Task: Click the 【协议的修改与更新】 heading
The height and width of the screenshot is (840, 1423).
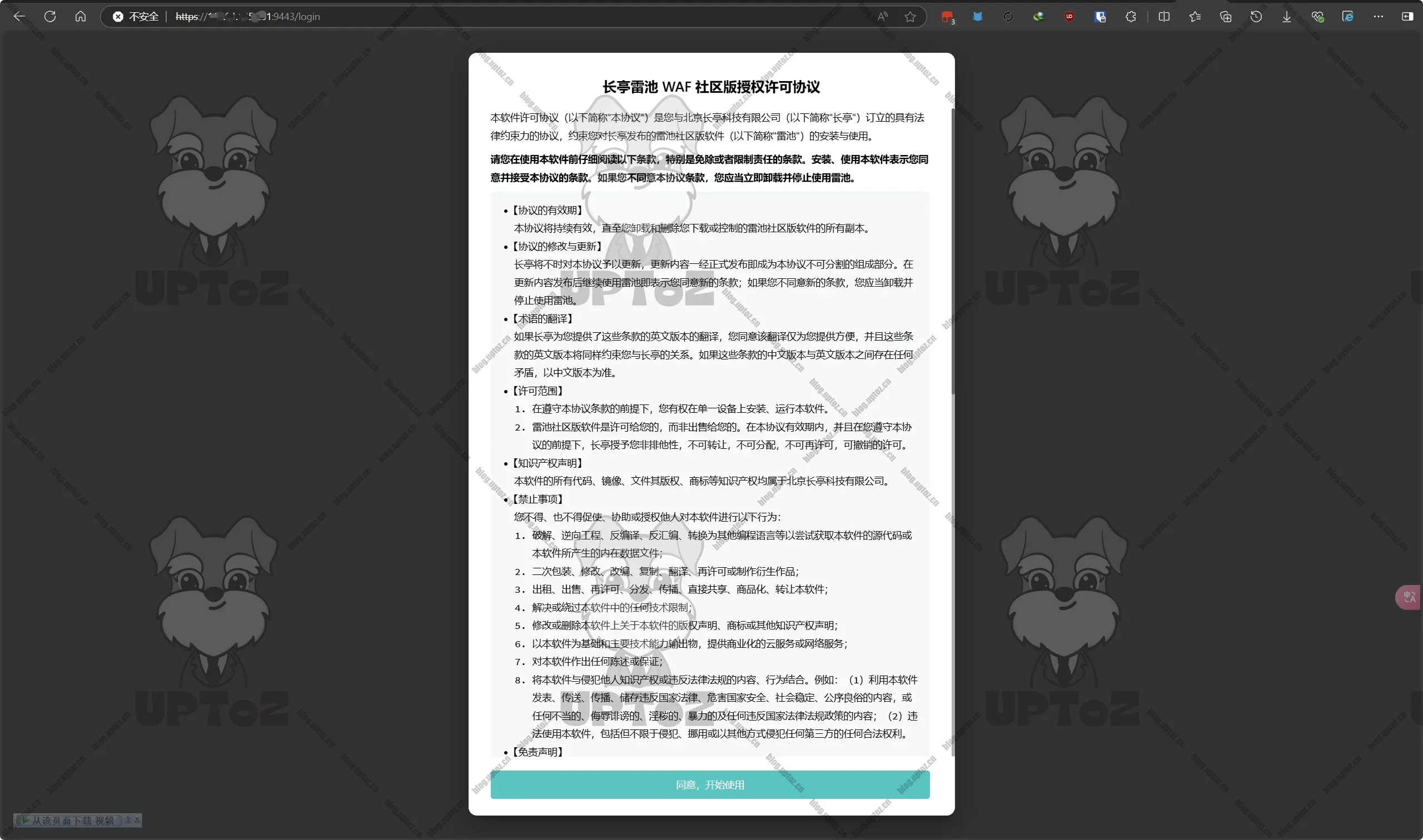Action: [x=556, y=246]
